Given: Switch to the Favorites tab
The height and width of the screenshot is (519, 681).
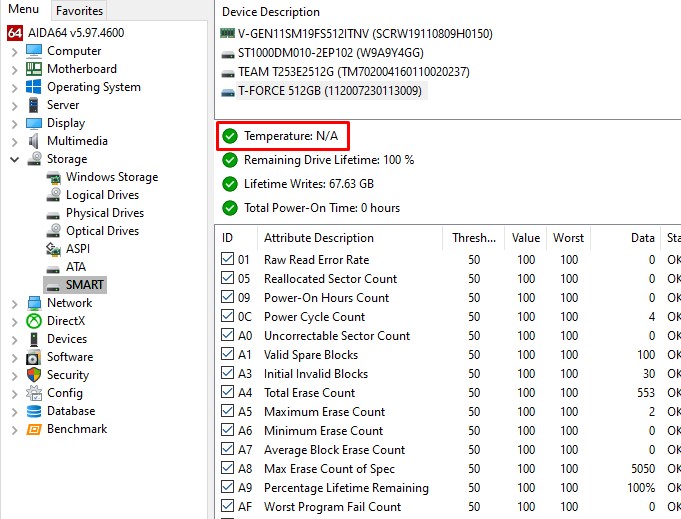Looking at the screenshot, I should coord(79,10).
